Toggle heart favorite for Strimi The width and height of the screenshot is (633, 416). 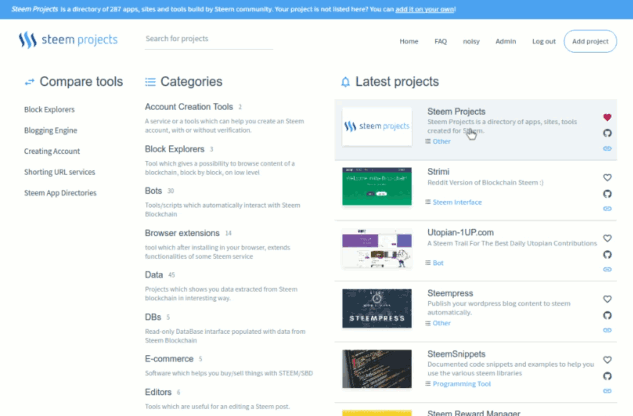(x=607, y=177)
